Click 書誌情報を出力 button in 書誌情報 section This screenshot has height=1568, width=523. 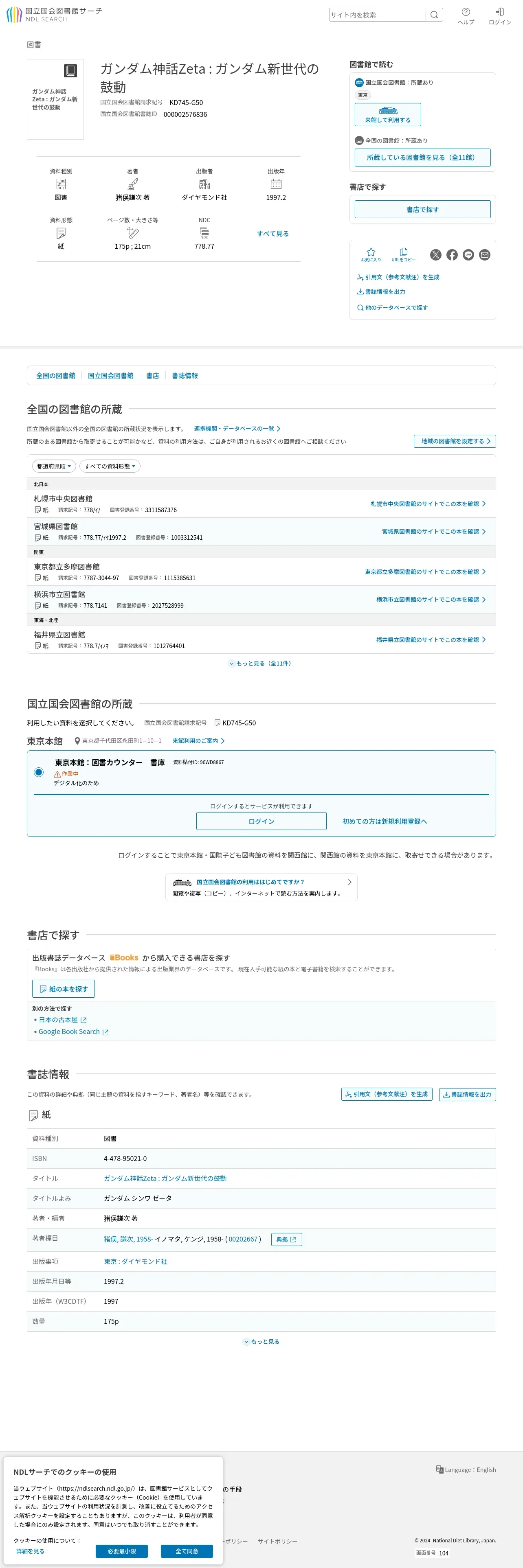click(x=468, y=1095)
